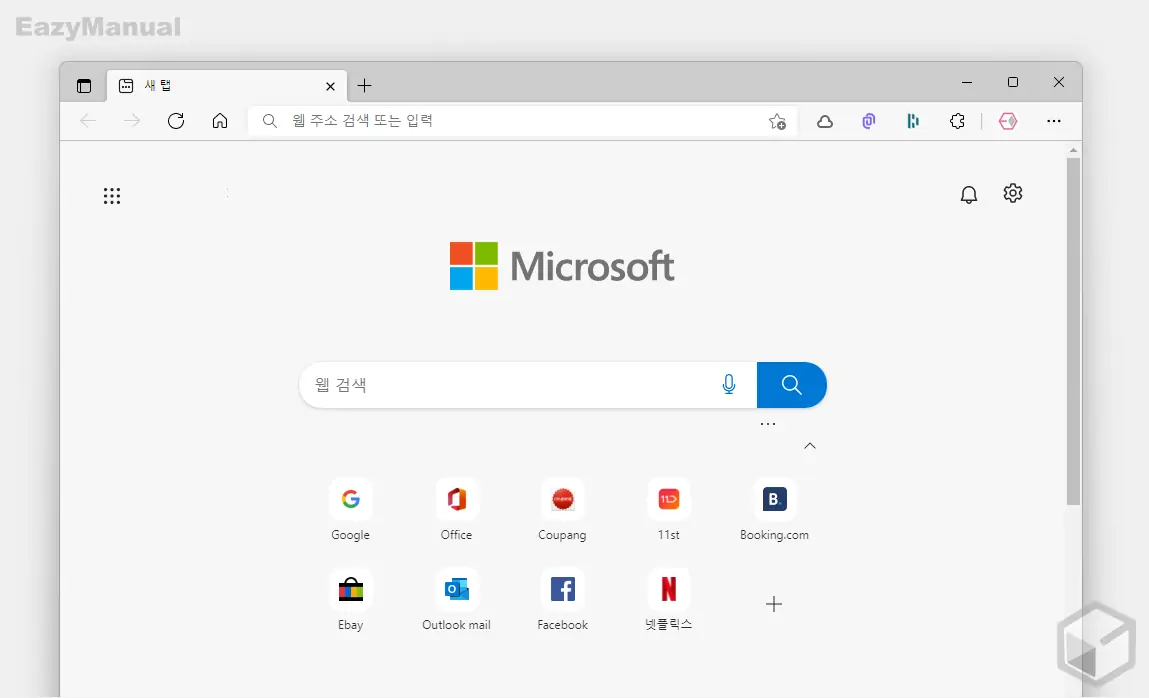This screenshot has width=1149, height=698.
Task: Reload the page with refresh icon
Action: [x=176, y=121]
